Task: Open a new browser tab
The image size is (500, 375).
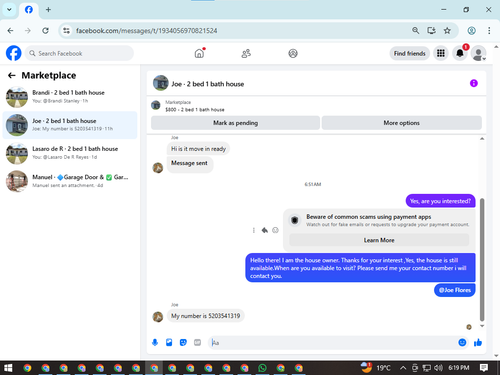Action: click(x=48, y=10)
